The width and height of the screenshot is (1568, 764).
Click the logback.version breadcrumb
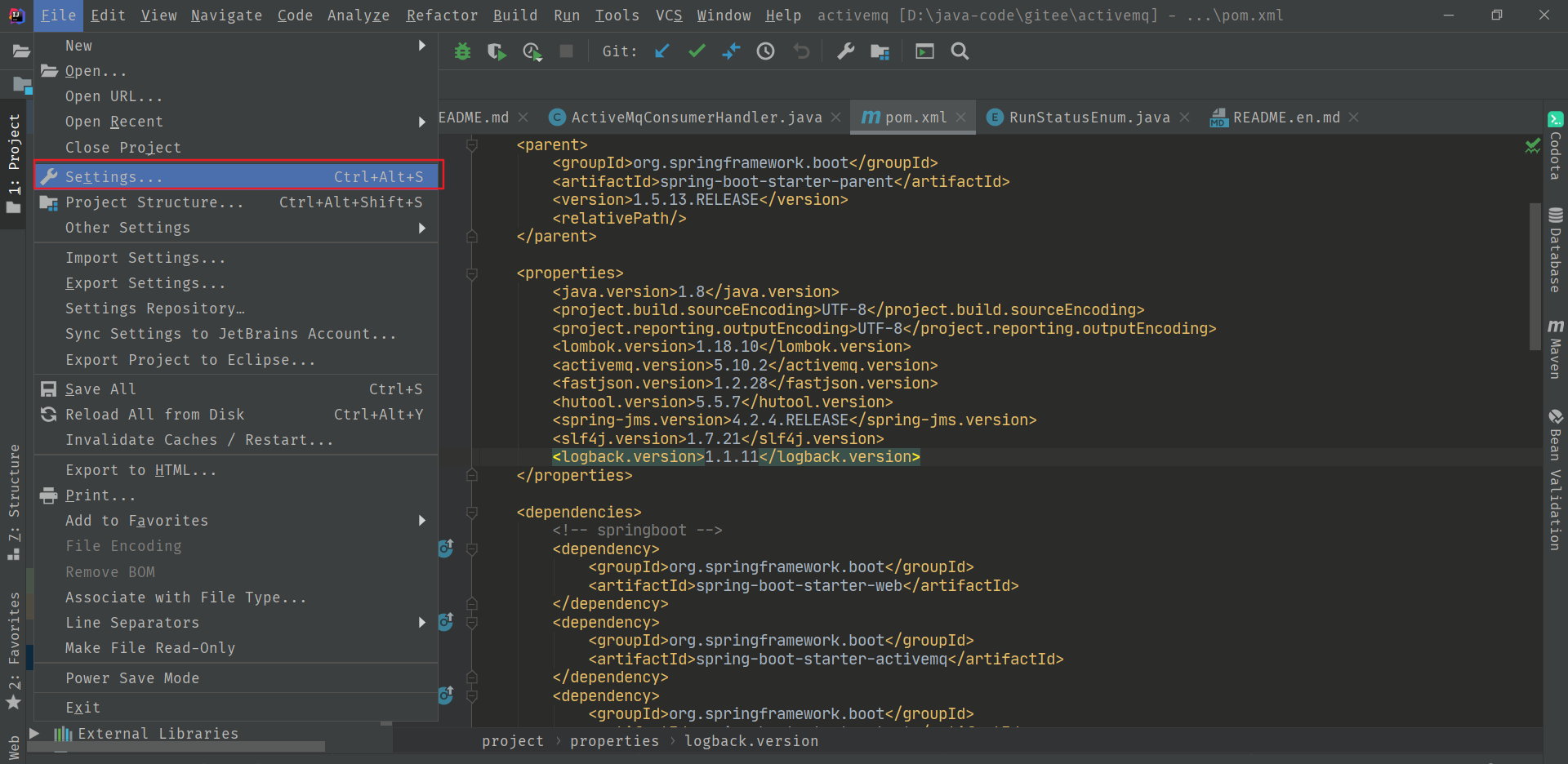[x=751, y=740]
